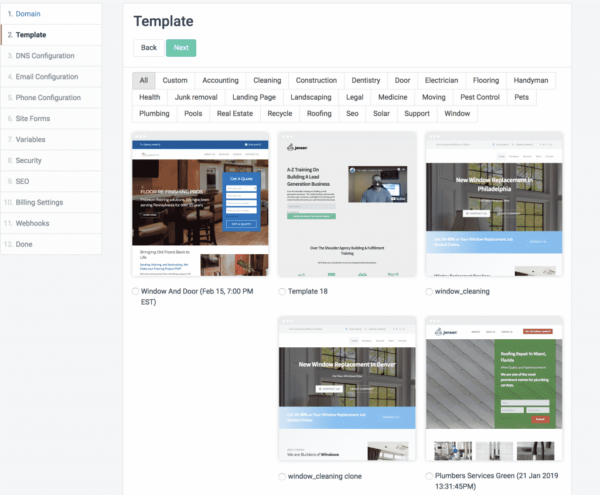Filter templates by Plumbing

click(x=154, y=114)
